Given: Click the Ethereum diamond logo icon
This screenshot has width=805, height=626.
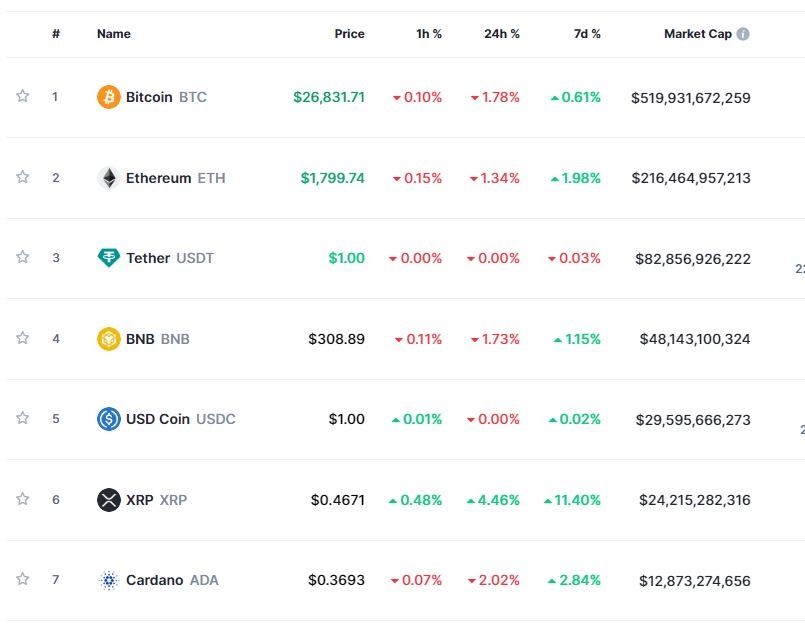Looking at the screenshot, I should (108, 178).
